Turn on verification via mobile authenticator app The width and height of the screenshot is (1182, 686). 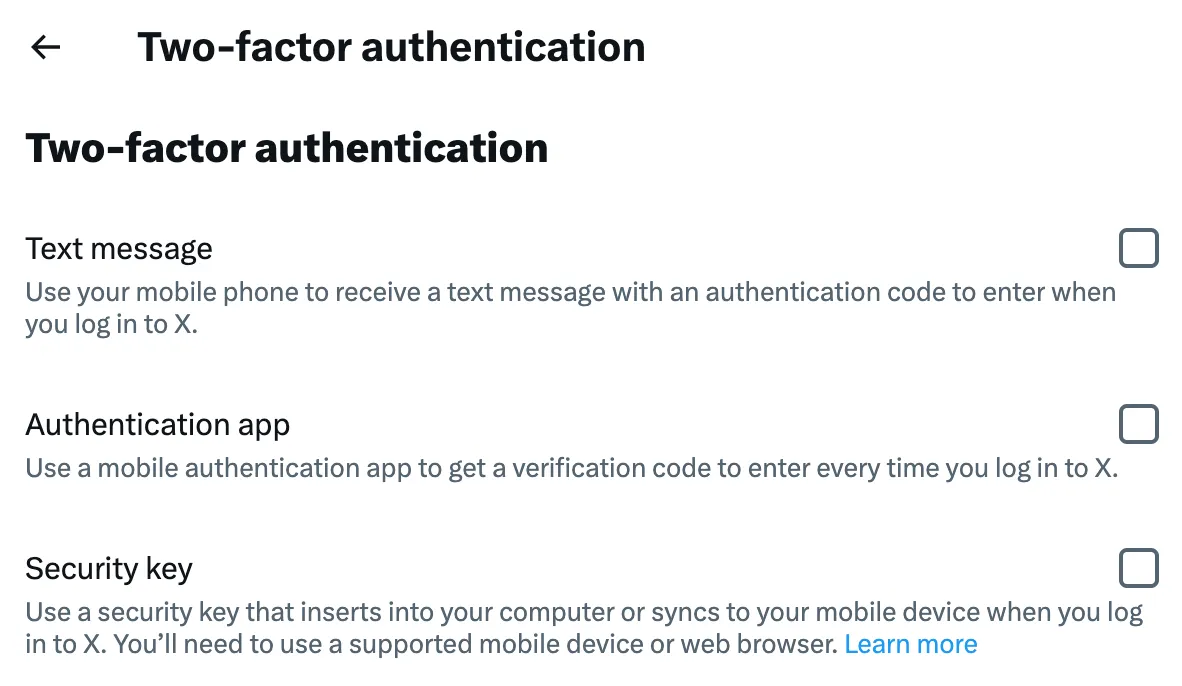[x=1138, y=424]
